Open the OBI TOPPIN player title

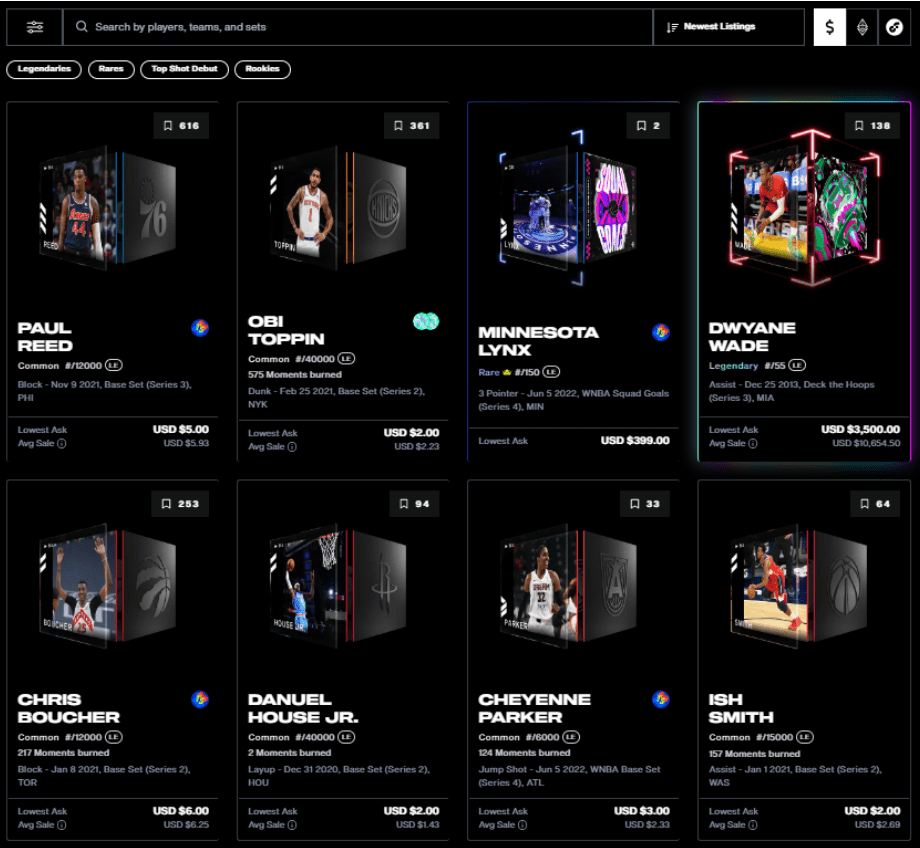click(x=286, y=330)
